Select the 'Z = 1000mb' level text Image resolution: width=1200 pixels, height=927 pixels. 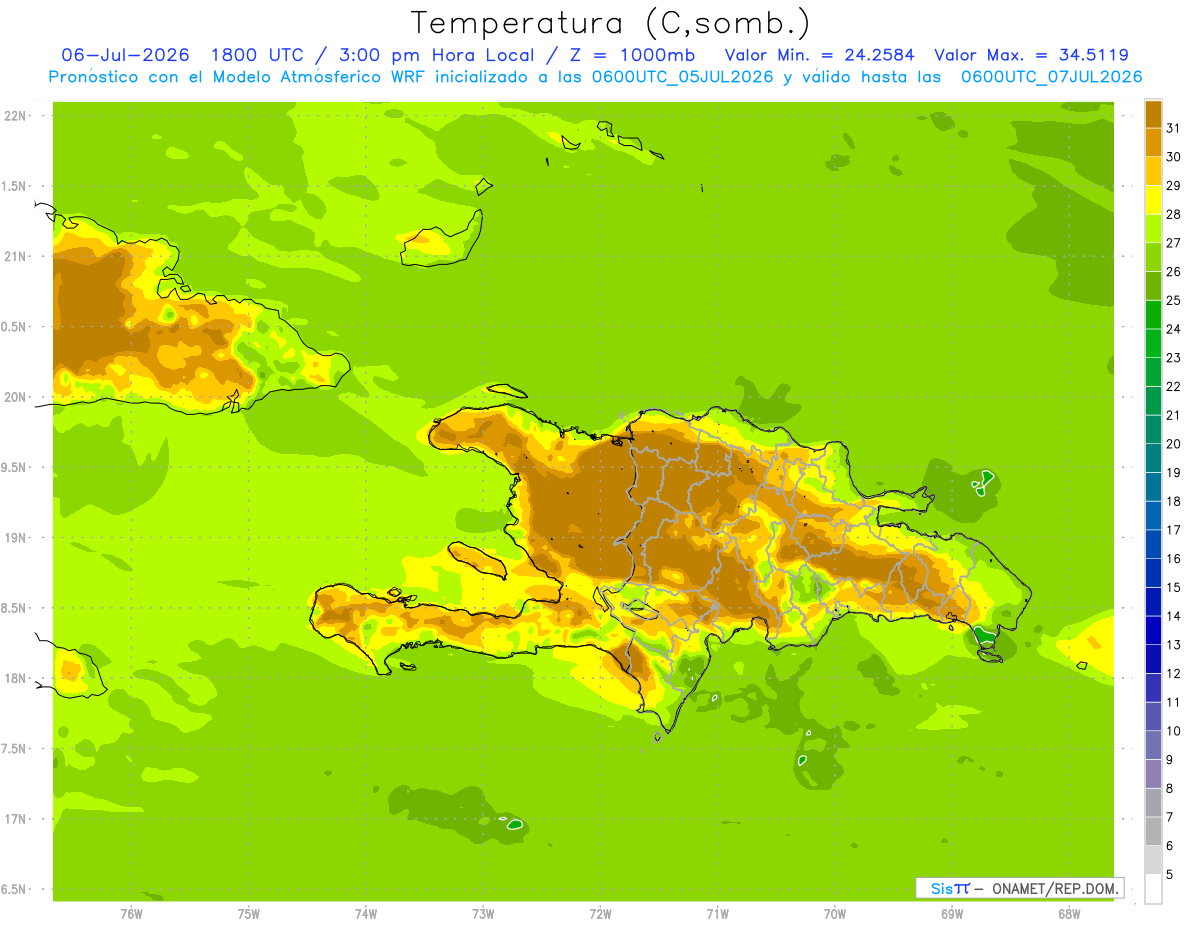(635, 55)
